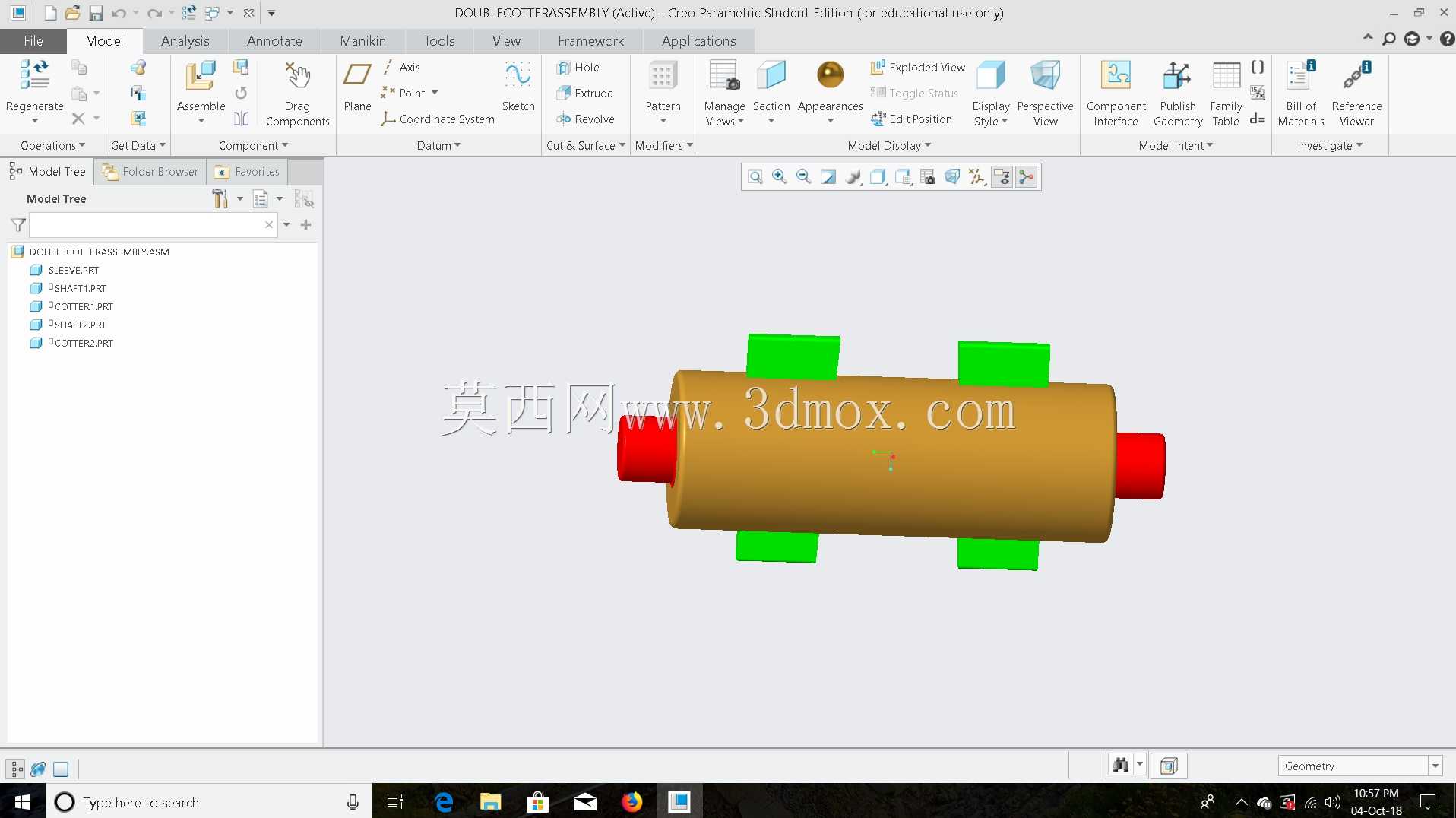The image size is (1456, 818).
Task: Switch to the Tools ribbon tab
Action: click(439, 41)
